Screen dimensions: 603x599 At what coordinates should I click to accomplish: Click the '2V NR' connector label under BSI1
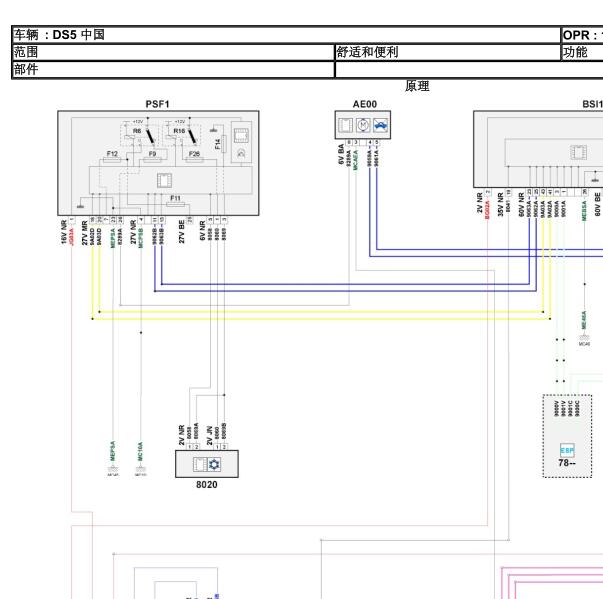480,203
